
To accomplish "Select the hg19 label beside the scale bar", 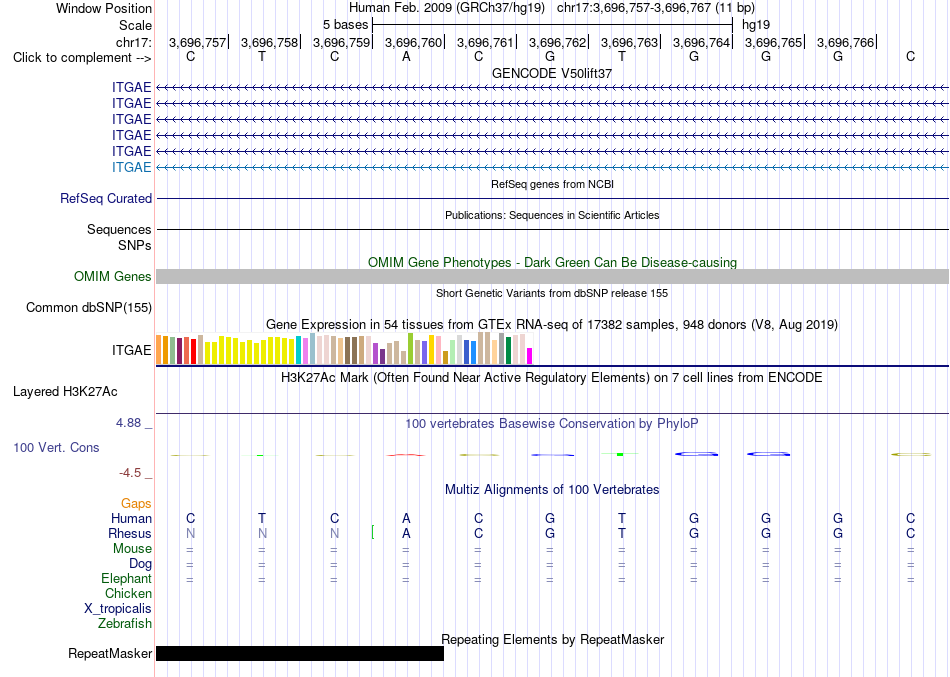I will coord(756,25).
